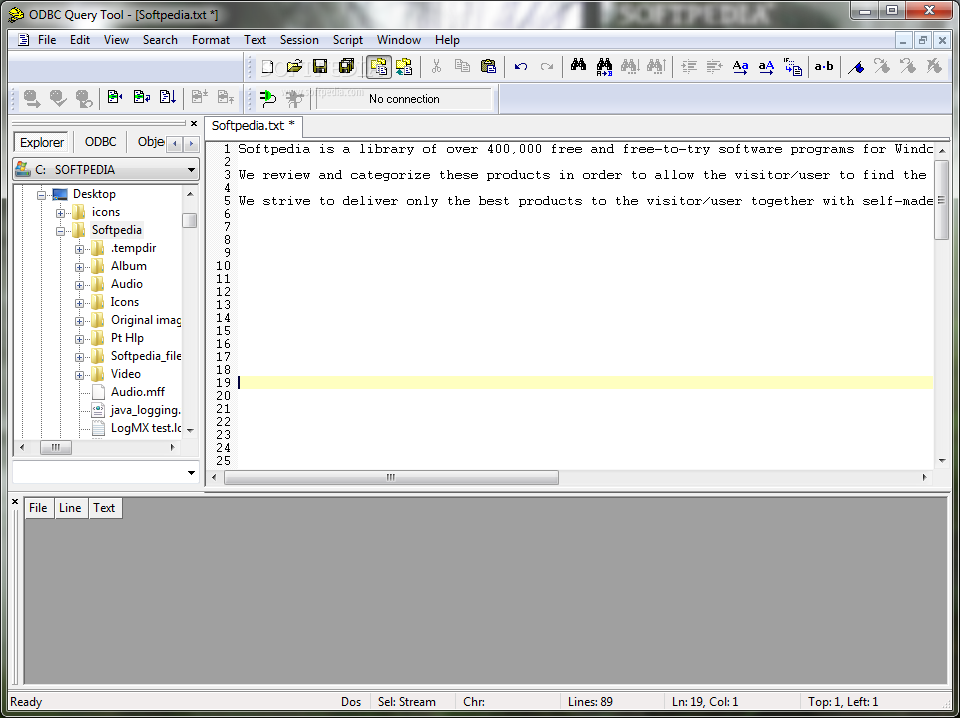Save all files with stacked floppy icon
This screenshot has width=960, height=718.
[347, 66]
